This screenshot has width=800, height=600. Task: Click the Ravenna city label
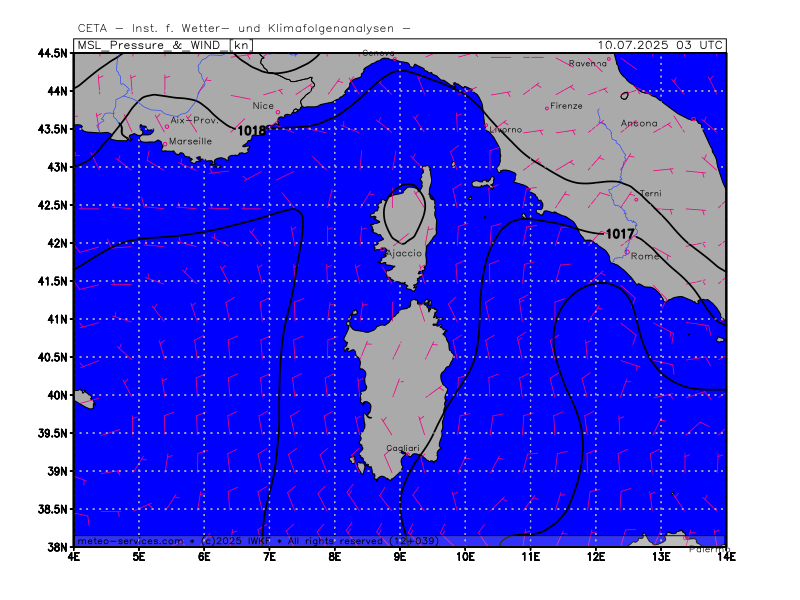coord(588,63)
